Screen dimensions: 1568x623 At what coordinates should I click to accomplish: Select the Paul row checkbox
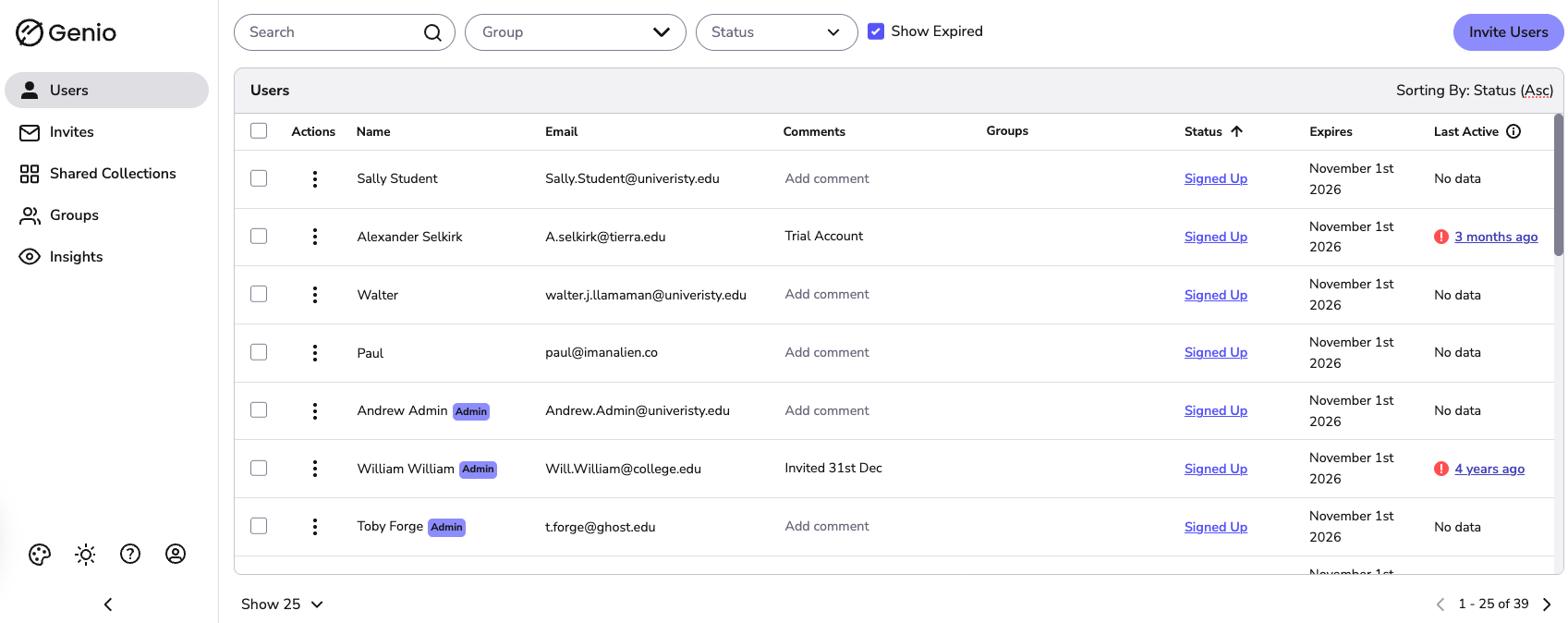pyautogui.click(x=259, y=352)
